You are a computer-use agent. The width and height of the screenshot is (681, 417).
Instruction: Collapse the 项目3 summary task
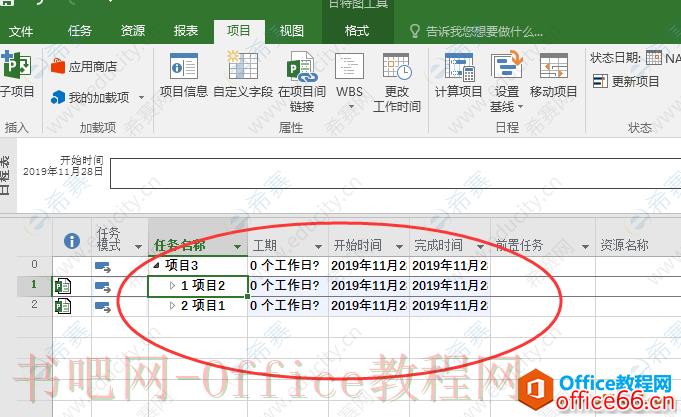[x=156, y=265]
